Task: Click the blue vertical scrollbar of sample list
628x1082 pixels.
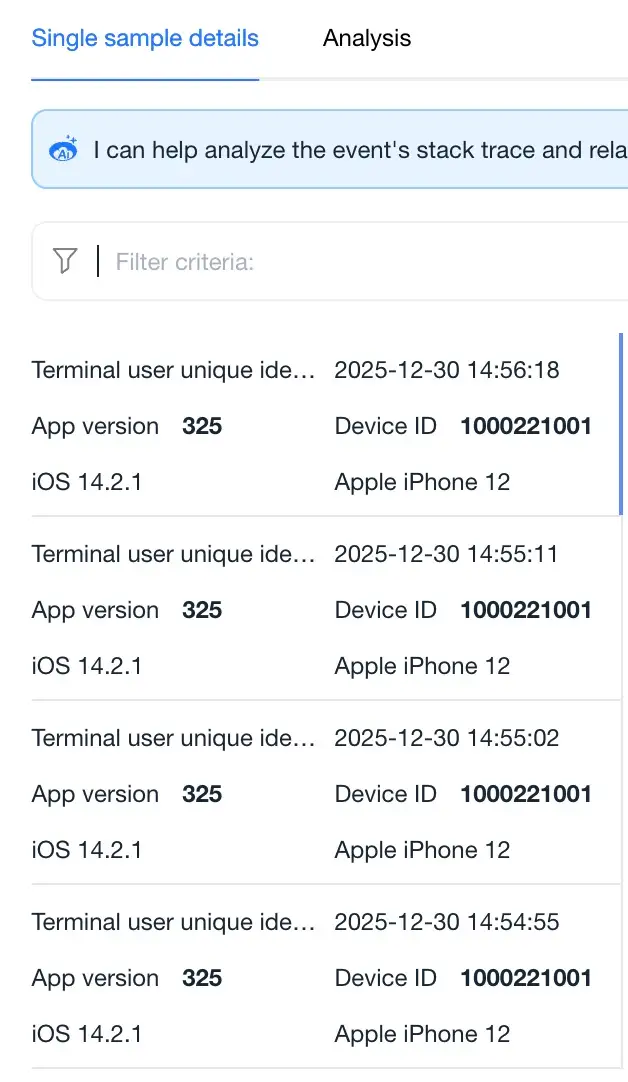Action: coord(621,424)
